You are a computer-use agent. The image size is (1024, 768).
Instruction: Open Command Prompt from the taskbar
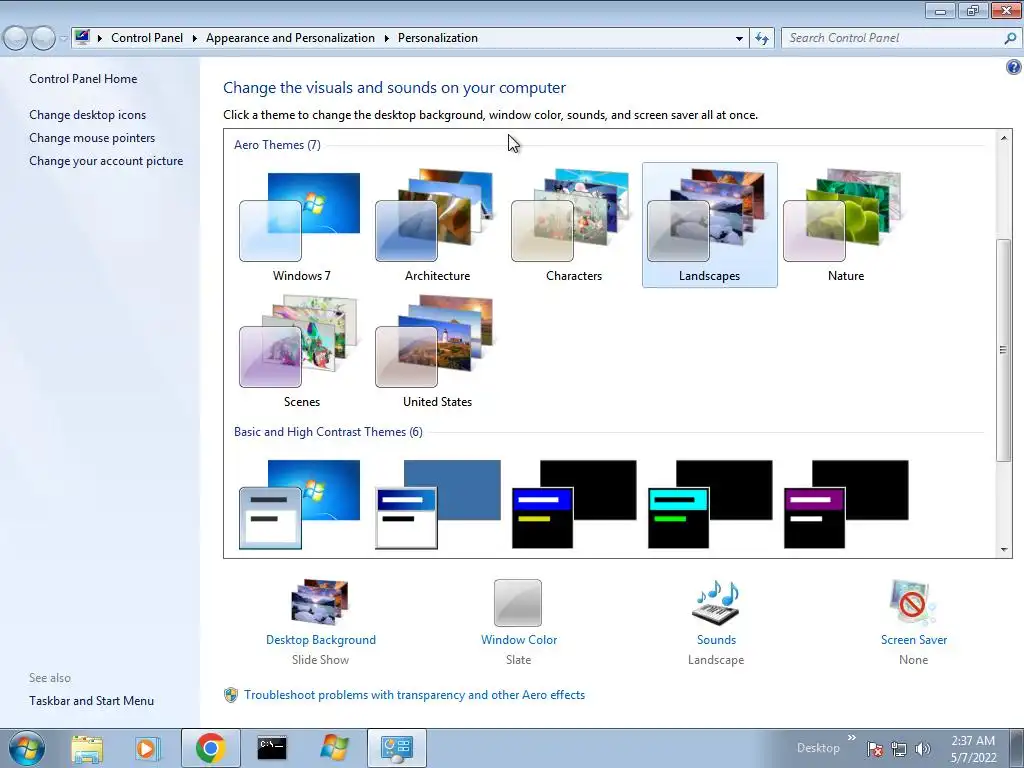coord(272,748)
